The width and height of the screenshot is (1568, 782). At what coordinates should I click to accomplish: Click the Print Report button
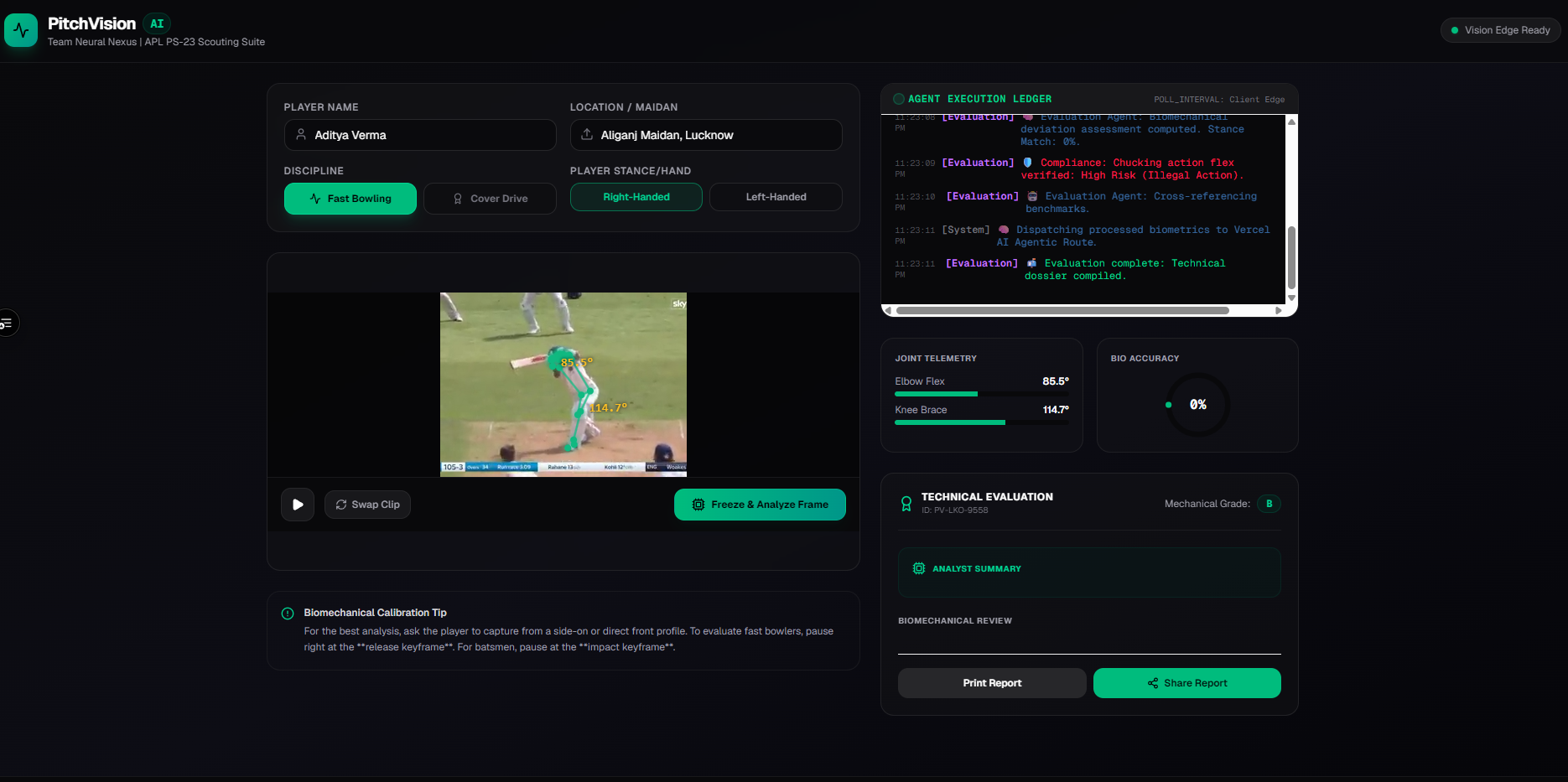(992, 683)
